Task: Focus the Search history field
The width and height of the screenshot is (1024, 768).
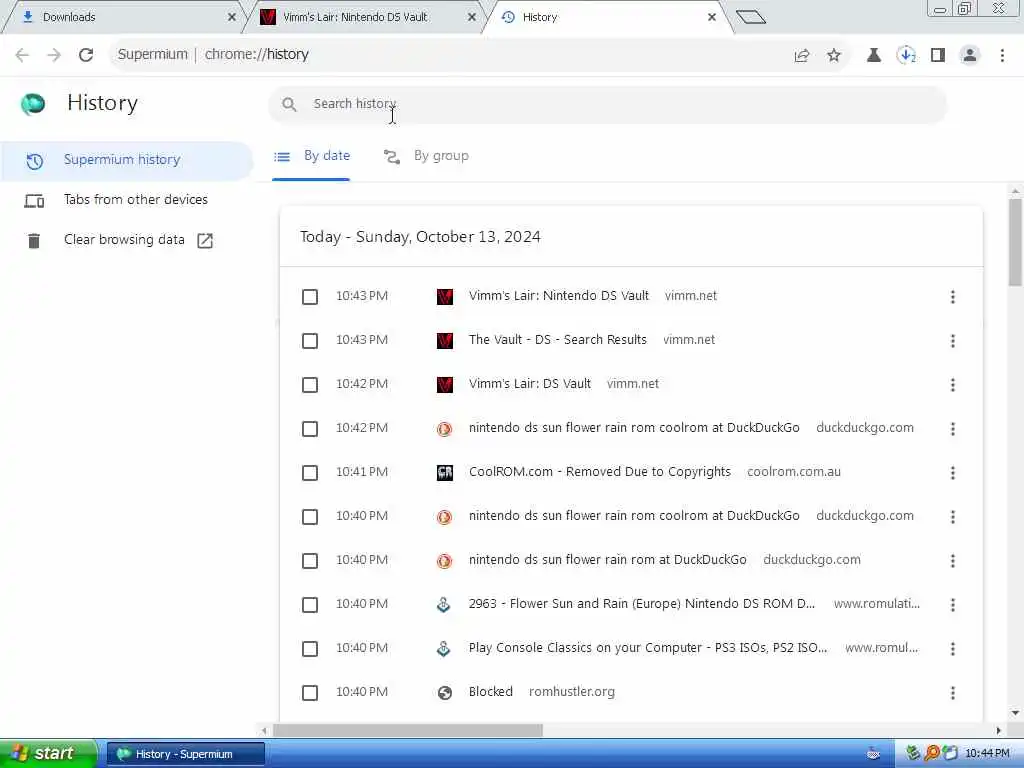Action: click(x=607, y=104)
